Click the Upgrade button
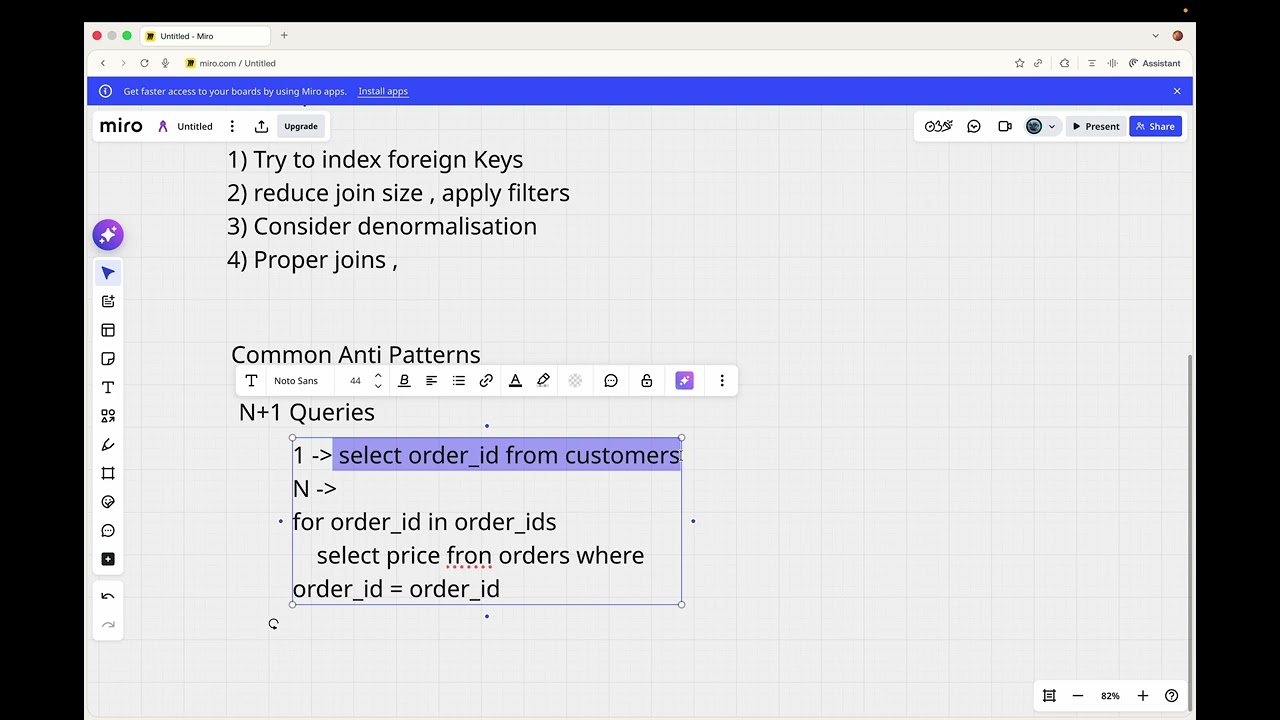The height and width of the screenshot is (720, 1280). click(x=301, y=126)
